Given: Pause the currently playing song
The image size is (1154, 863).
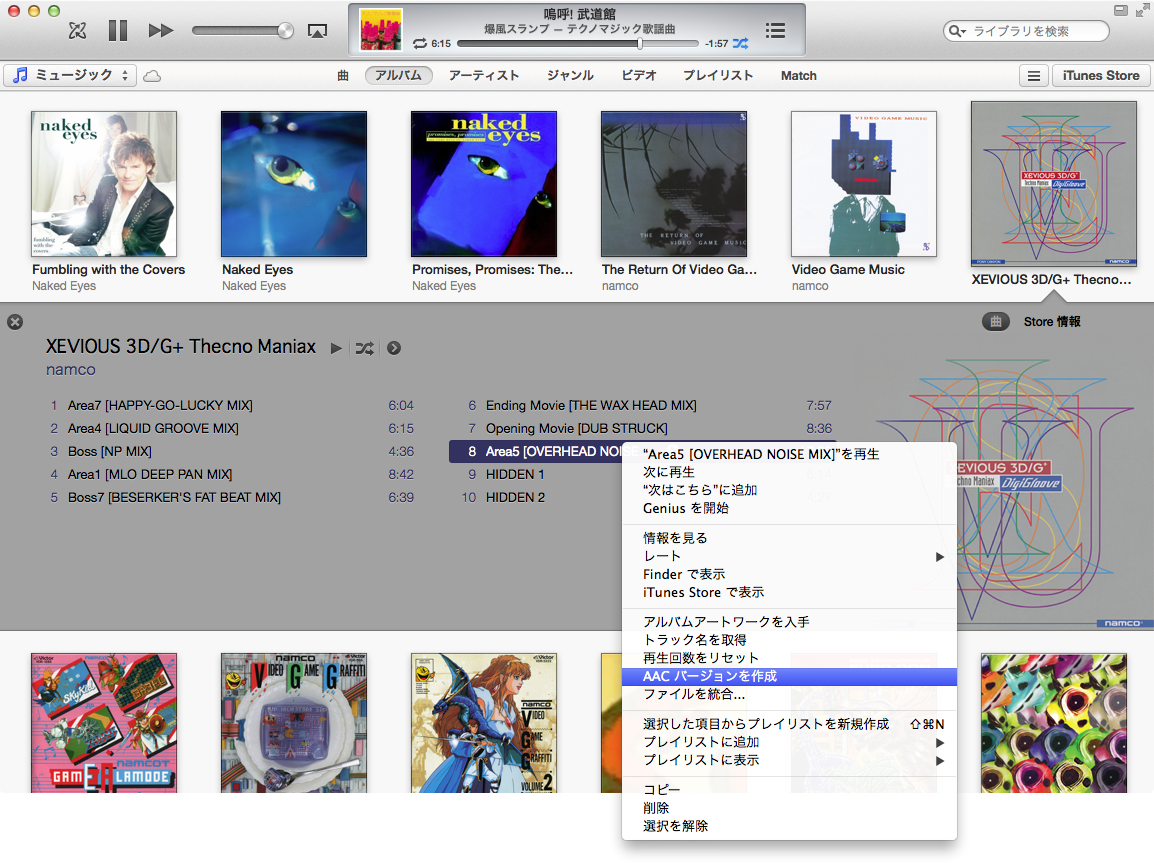Looking at the screenshot, I should point(118,31).
